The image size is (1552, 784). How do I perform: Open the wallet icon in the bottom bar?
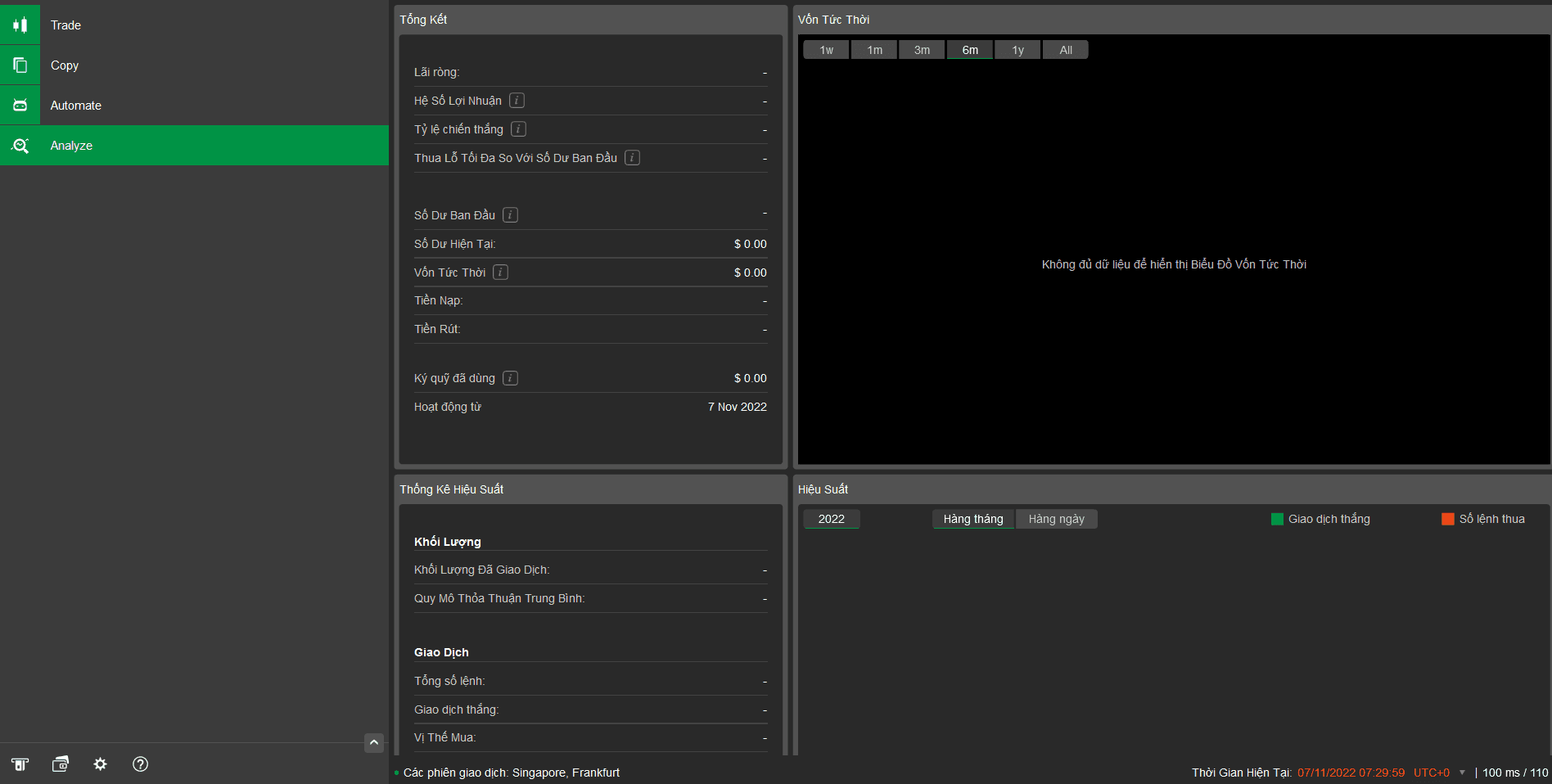(60, 764)
